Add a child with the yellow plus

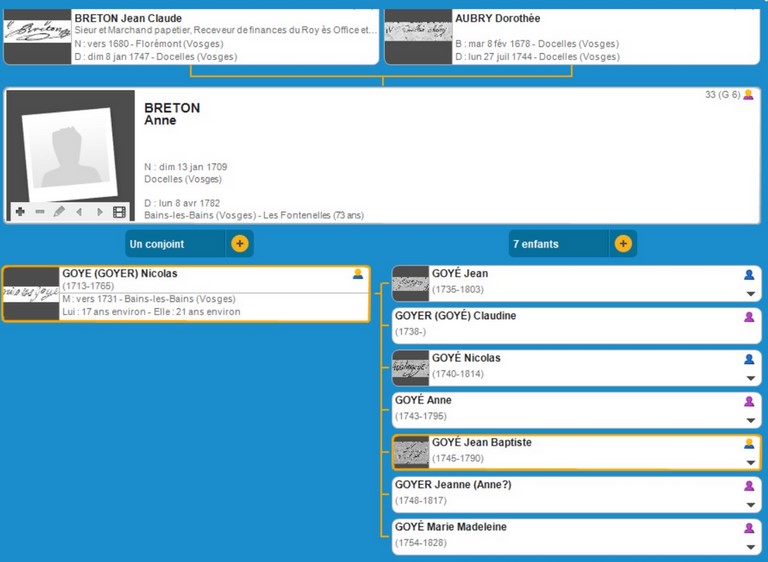(623, 244)
